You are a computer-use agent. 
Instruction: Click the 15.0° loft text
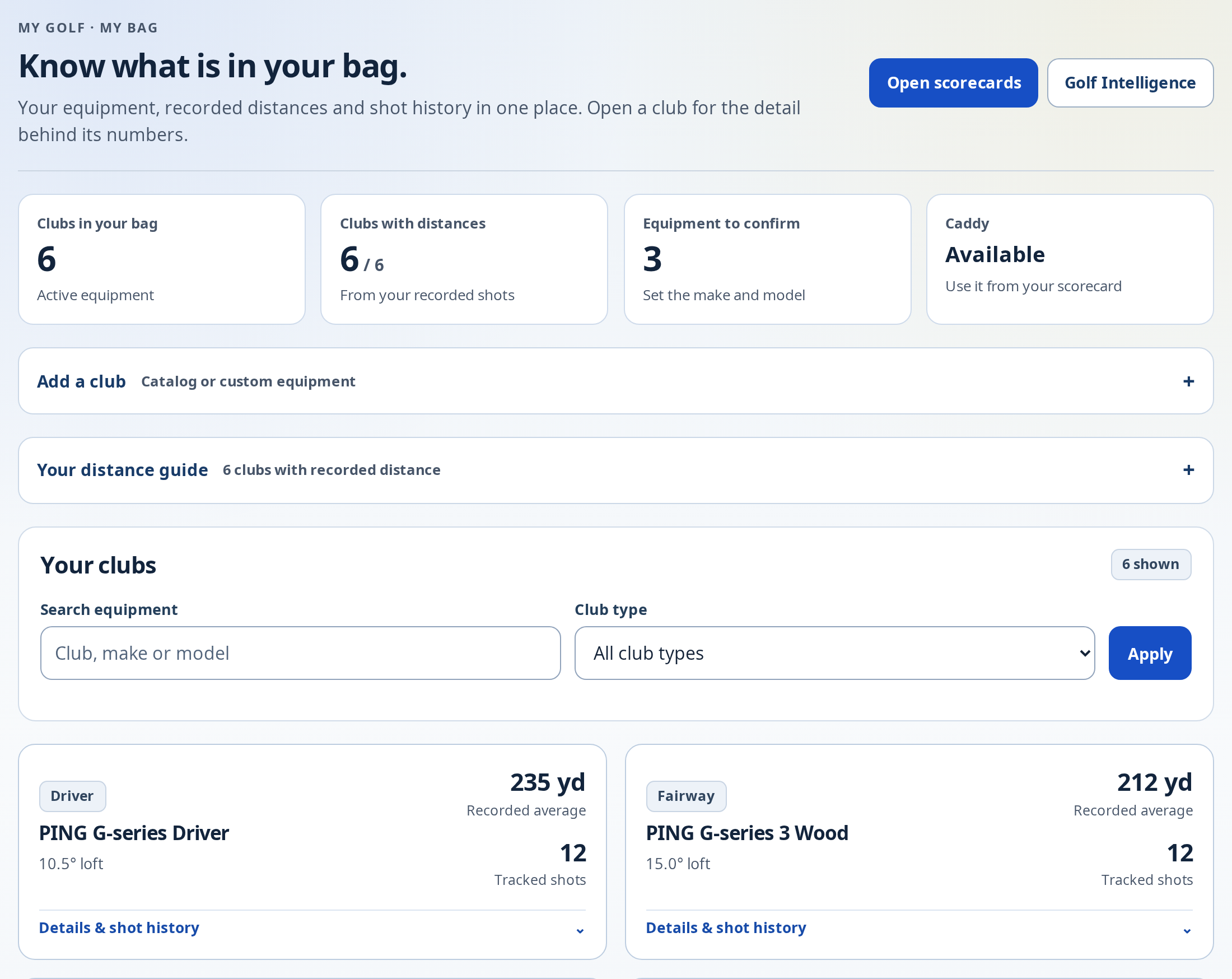pos(678,863)
